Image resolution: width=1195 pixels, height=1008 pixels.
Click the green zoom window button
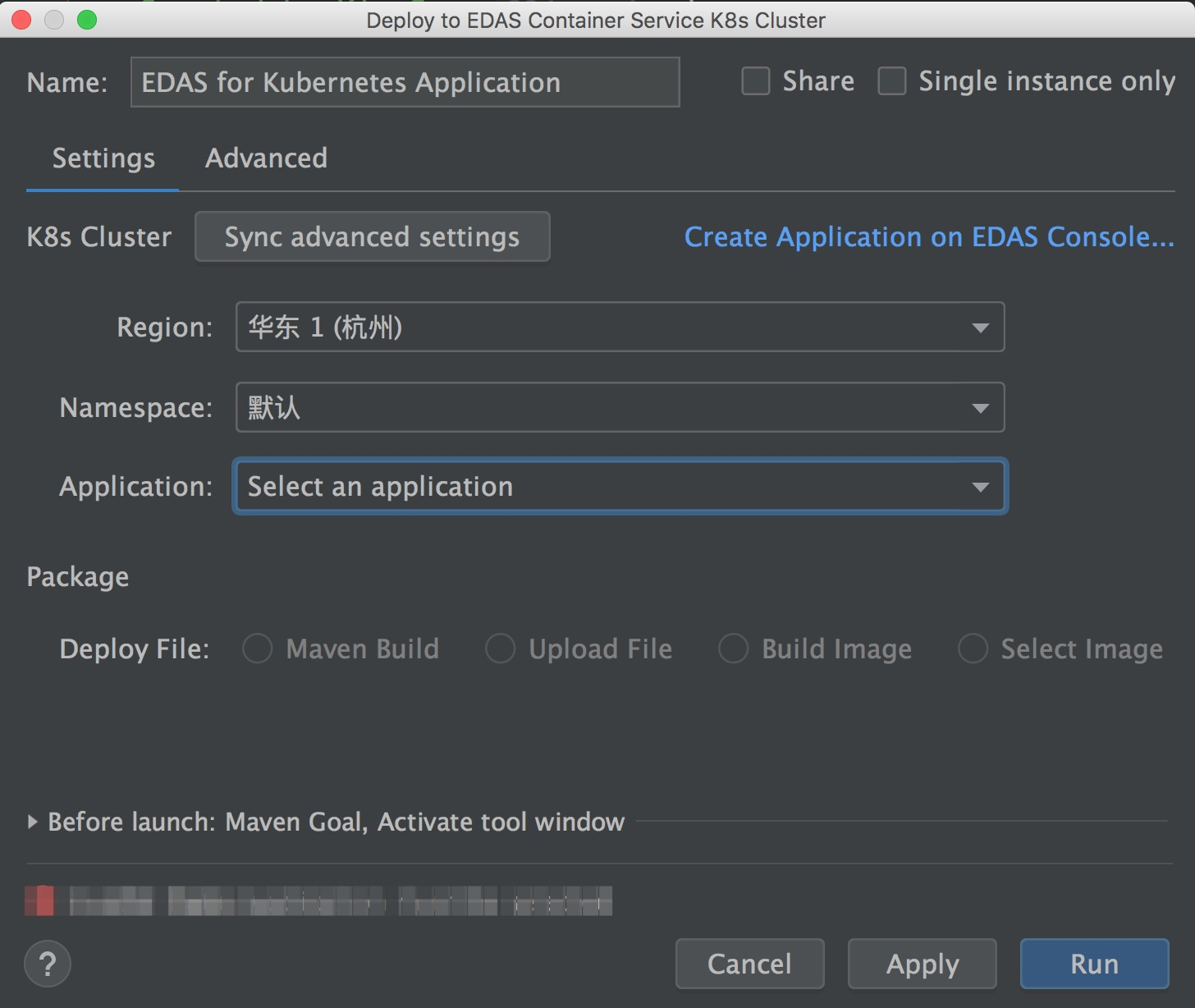tap(87, 20)
